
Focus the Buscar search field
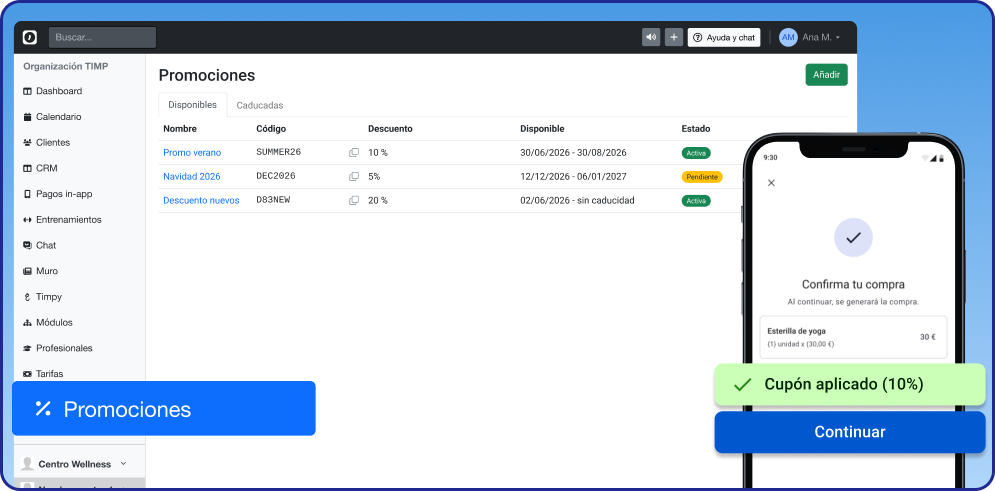click(102, 37)
